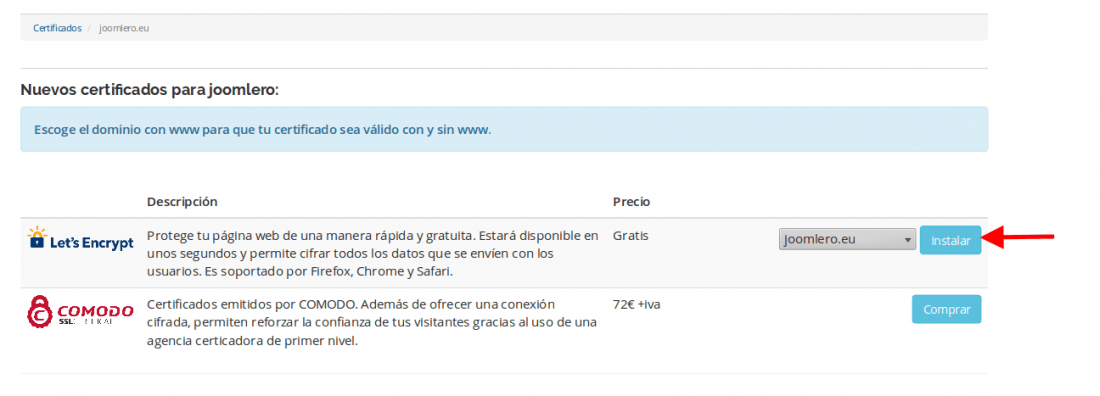Click the breadcrumb slash separator
Viewport: 1100px width, 396px height.
point(90,28)
